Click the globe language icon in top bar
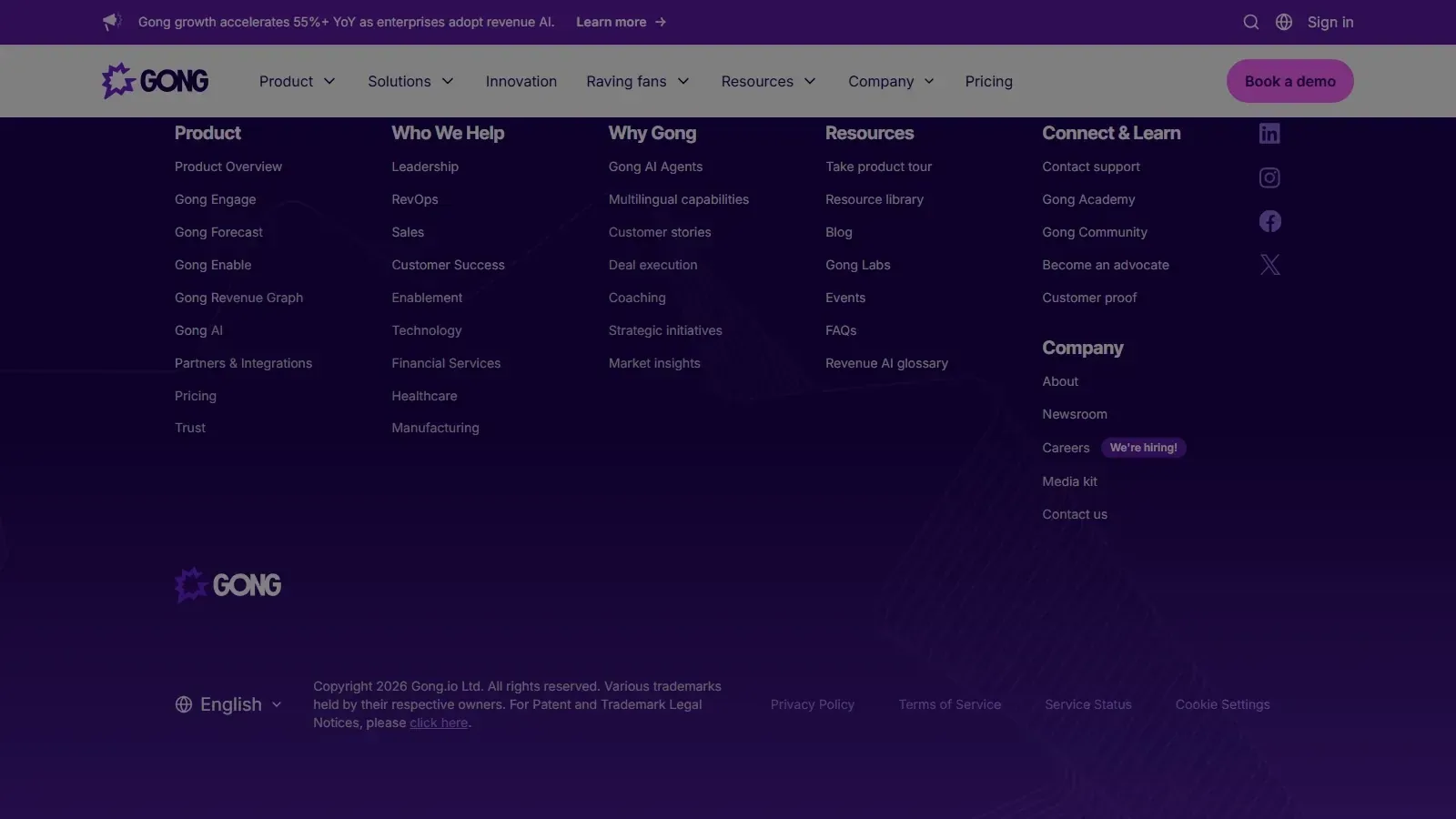The height and width of the screenshot is (819, 1456). pos(1284,22)
